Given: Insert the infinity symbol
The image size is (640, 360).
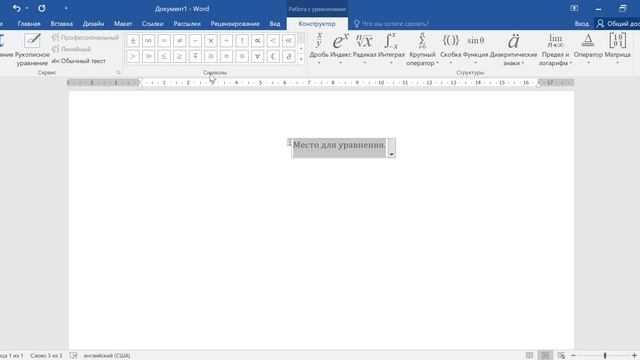Looking at the screenshot, I should point(148,41).
